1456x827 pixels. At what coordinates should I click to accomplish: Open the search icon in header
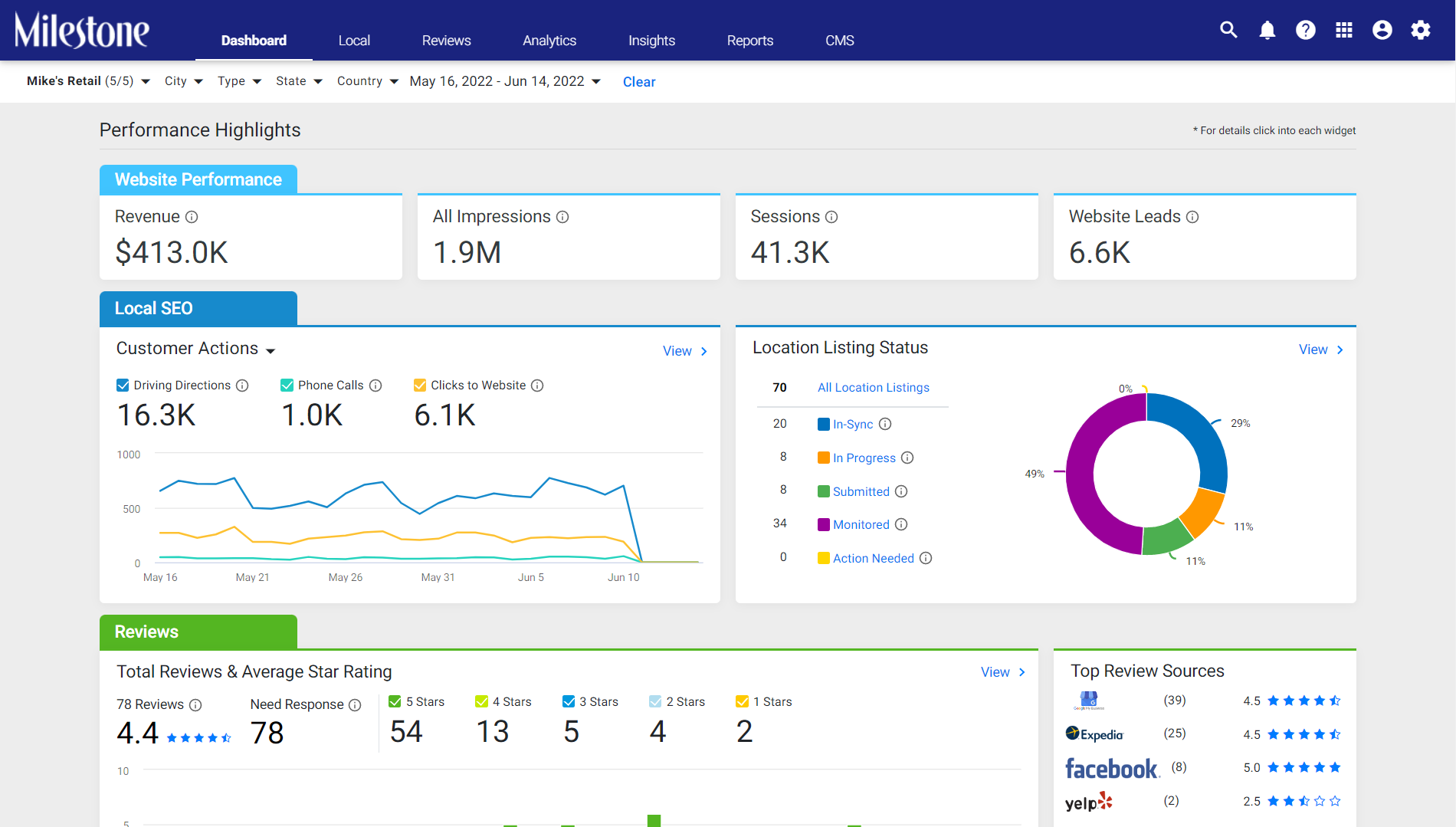tap(1228, 30)
